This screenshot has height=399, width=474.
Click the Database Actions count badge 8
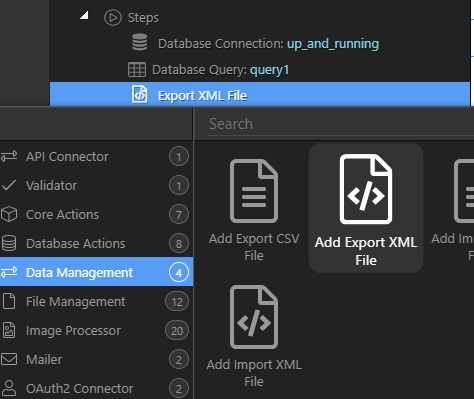click(179, 243)
